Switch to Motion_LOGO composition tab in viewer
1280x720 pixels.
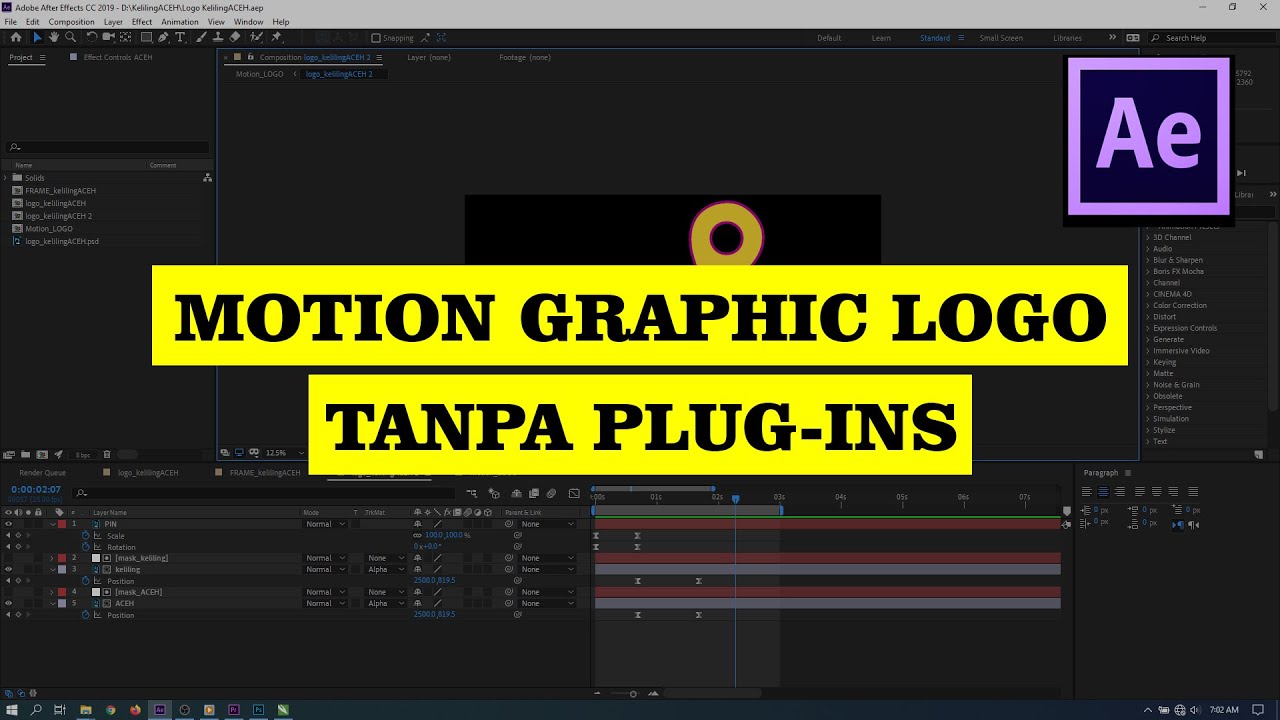pyautogui.click(x=259, y=74)
